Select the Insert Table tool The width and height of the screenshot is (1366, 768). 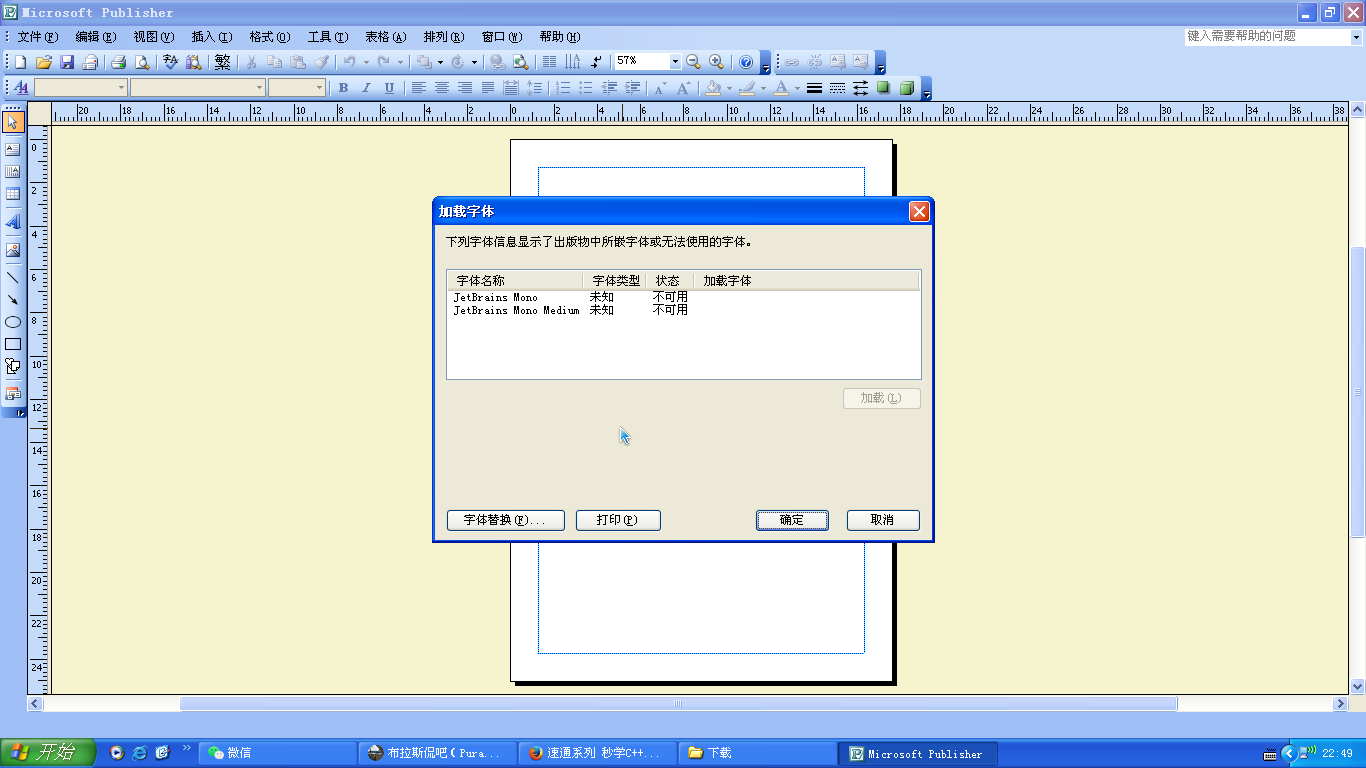13,194
